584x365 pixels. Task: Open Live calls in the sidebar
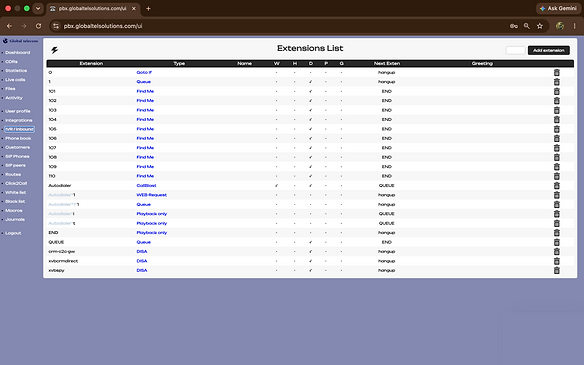(x=15, y=80)
